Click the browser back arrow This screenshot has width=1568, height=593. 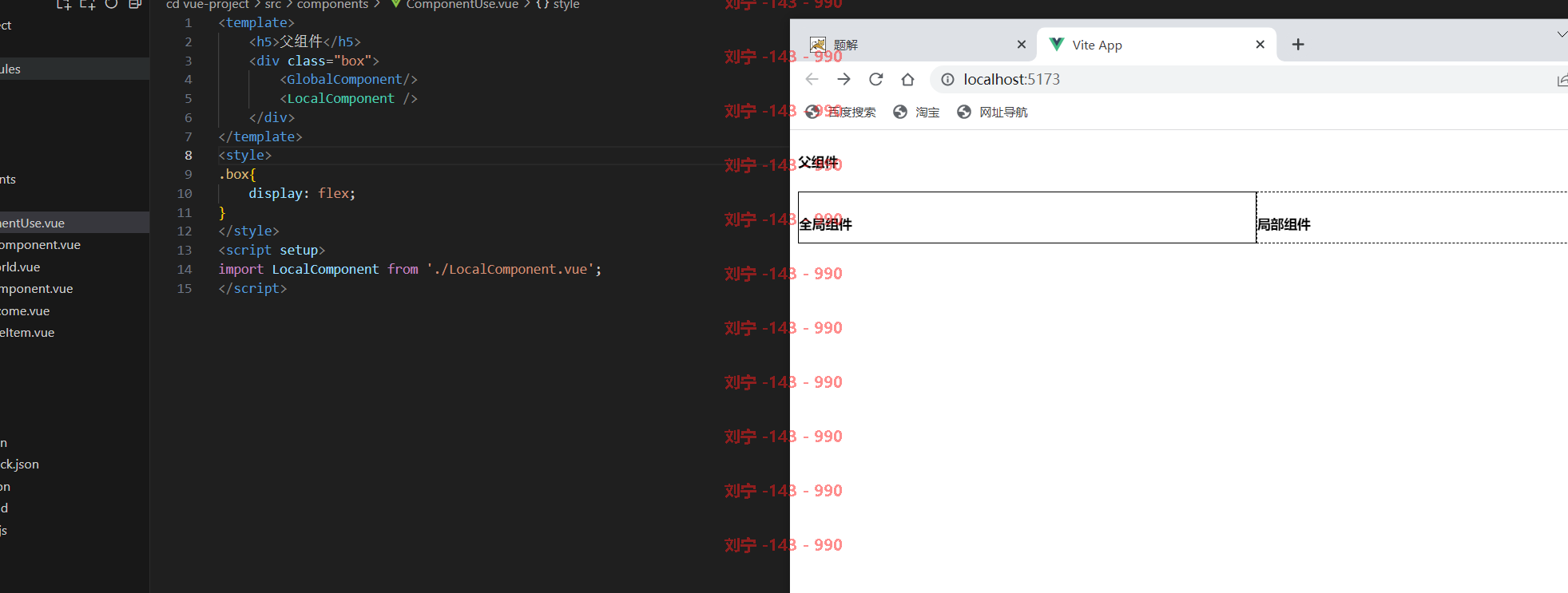pyautogui.click(x=812, y=79)
